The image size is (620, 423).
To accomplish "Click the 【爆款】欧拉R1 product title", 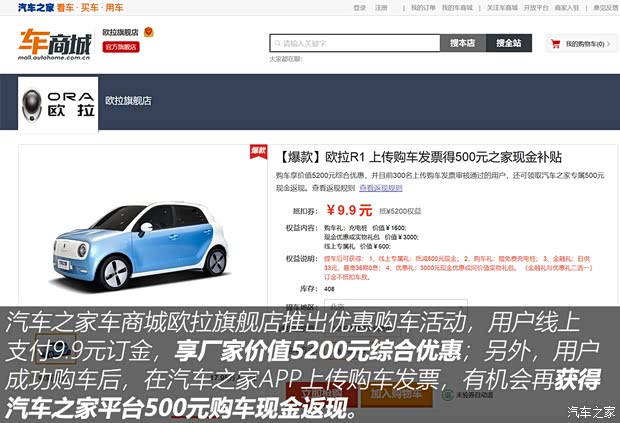I will pos(419,157).
